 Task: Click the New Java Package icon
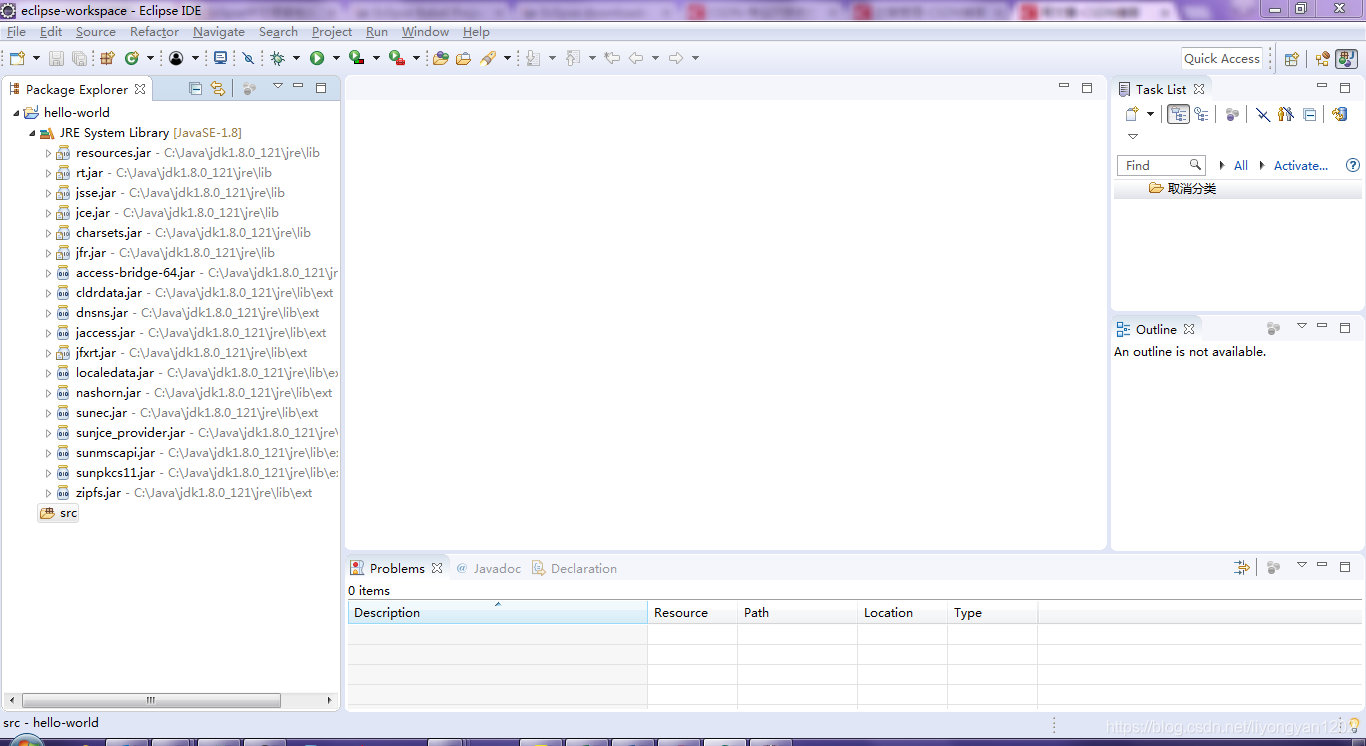[x=107, y=58]
